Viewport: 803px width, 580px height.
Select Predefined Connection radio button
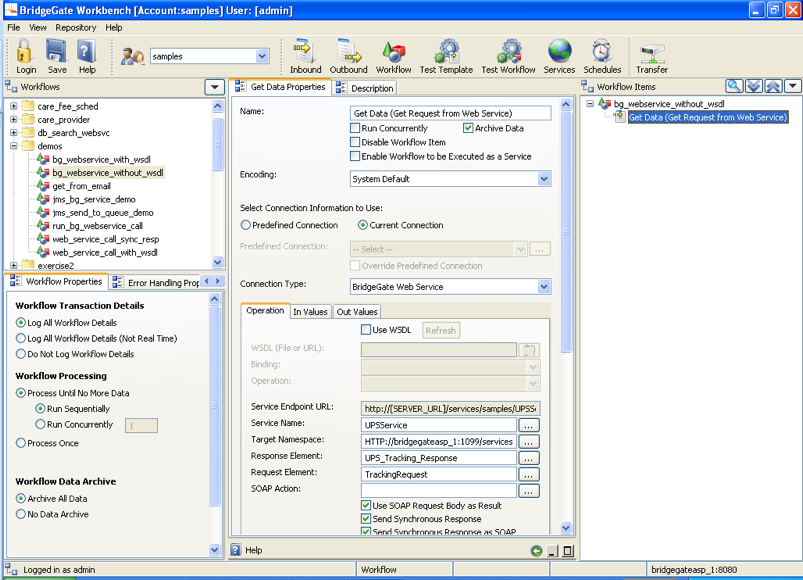(246, 225)
